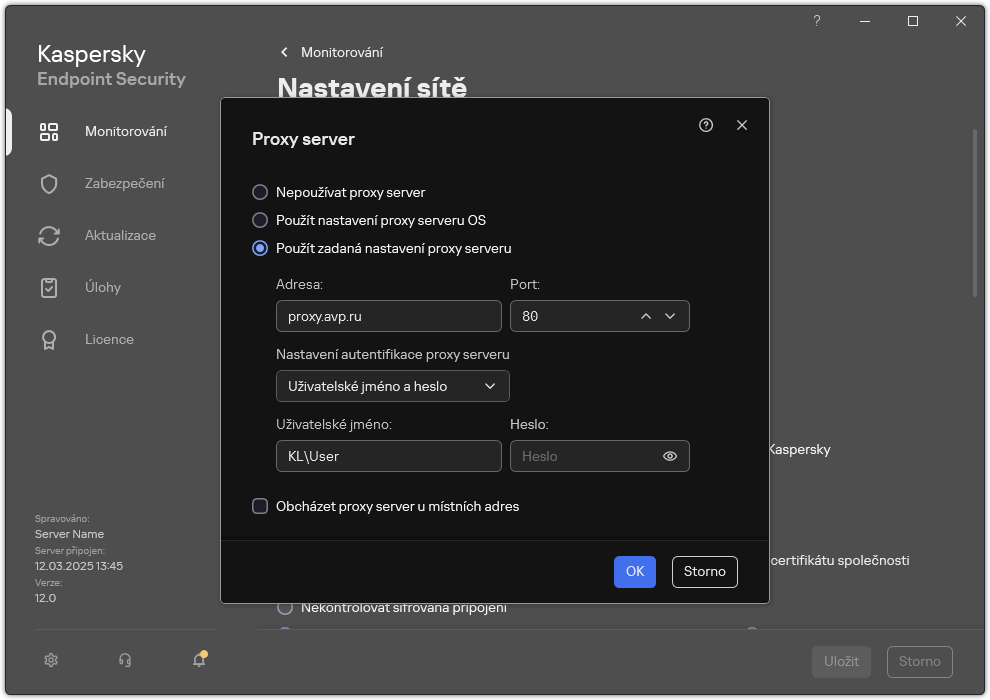Click the Úlohy tasks icon

[x=49, y=287]
